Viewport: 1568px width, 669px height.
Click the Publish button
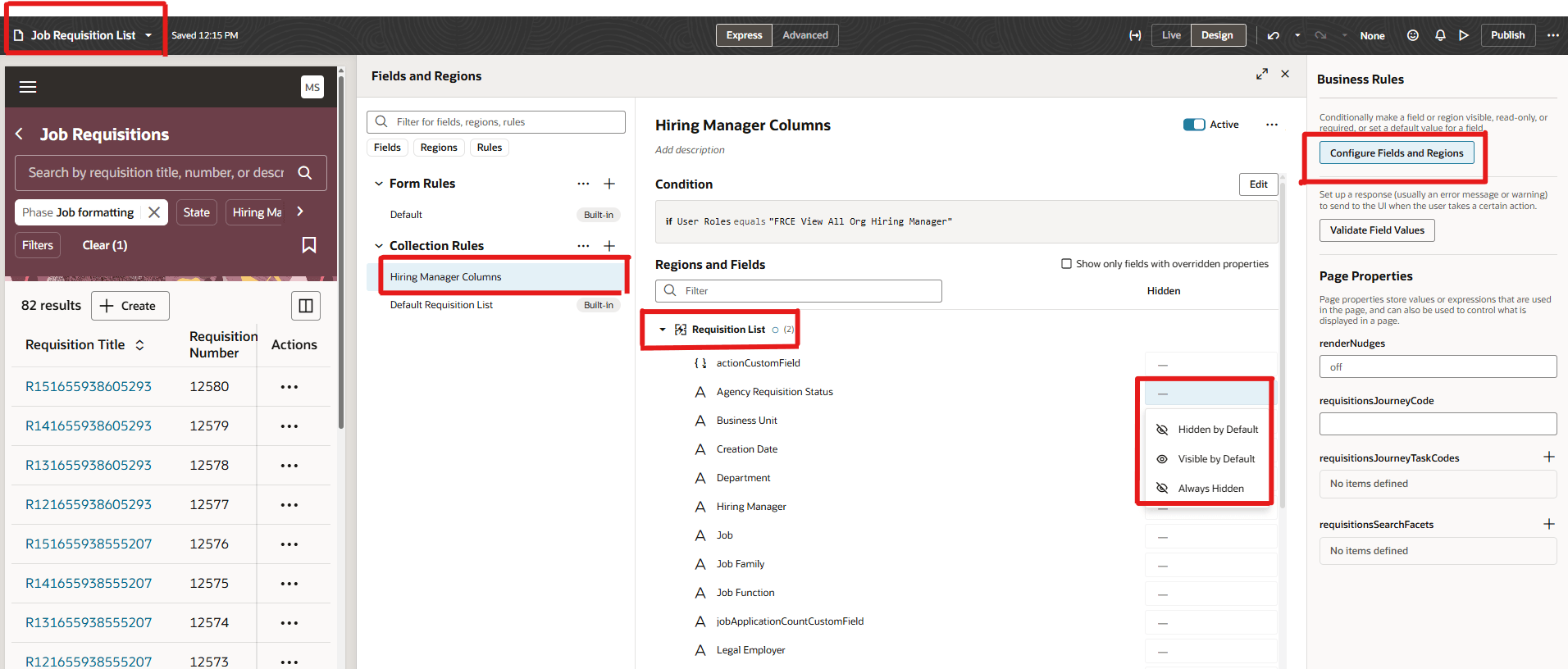1507,35
